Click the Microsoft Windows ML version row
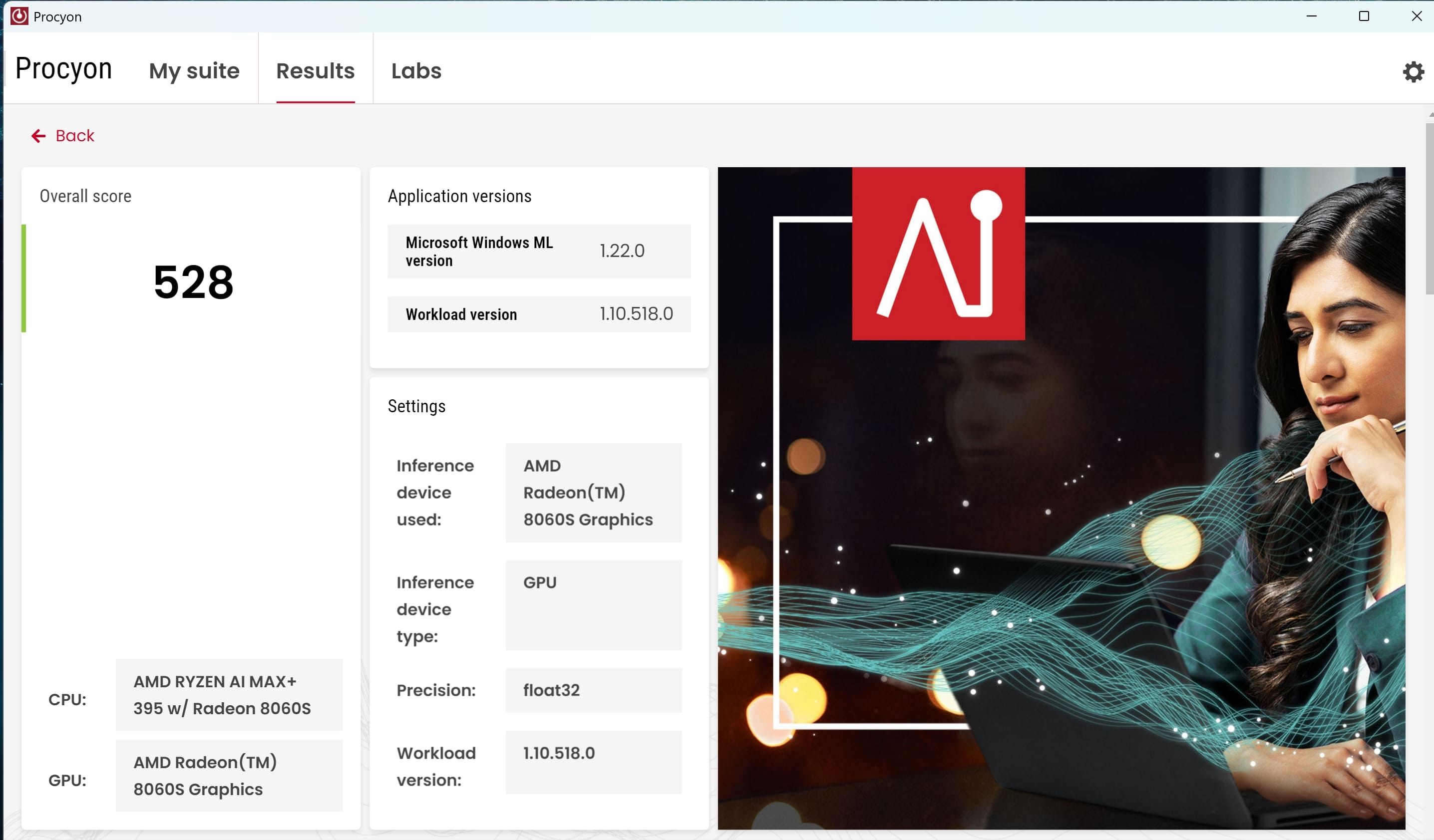The image size is (1434, 840). (x=538, y=252)
